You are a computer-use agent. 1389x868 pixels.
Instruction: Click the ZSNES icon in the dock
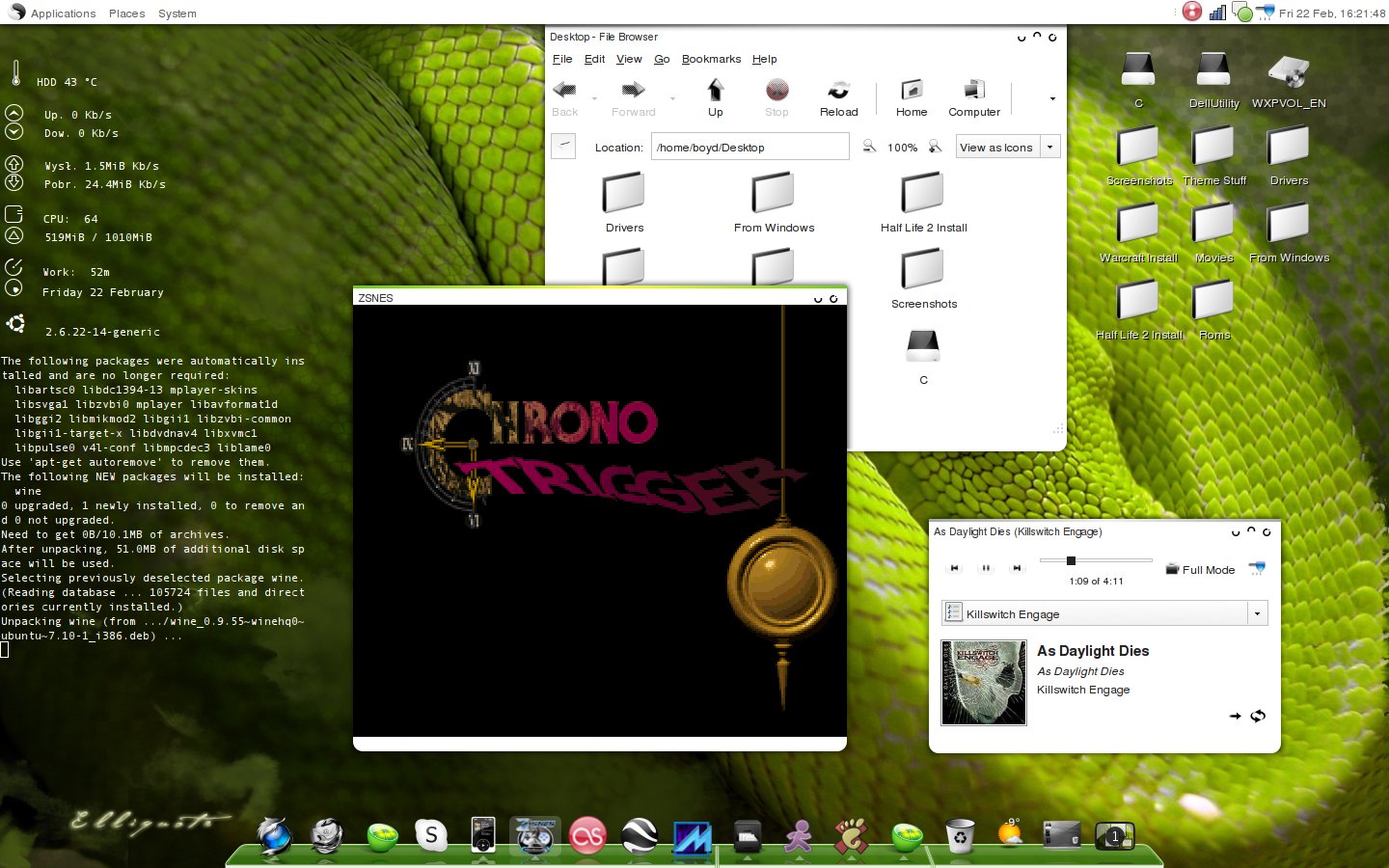(534, 835)
